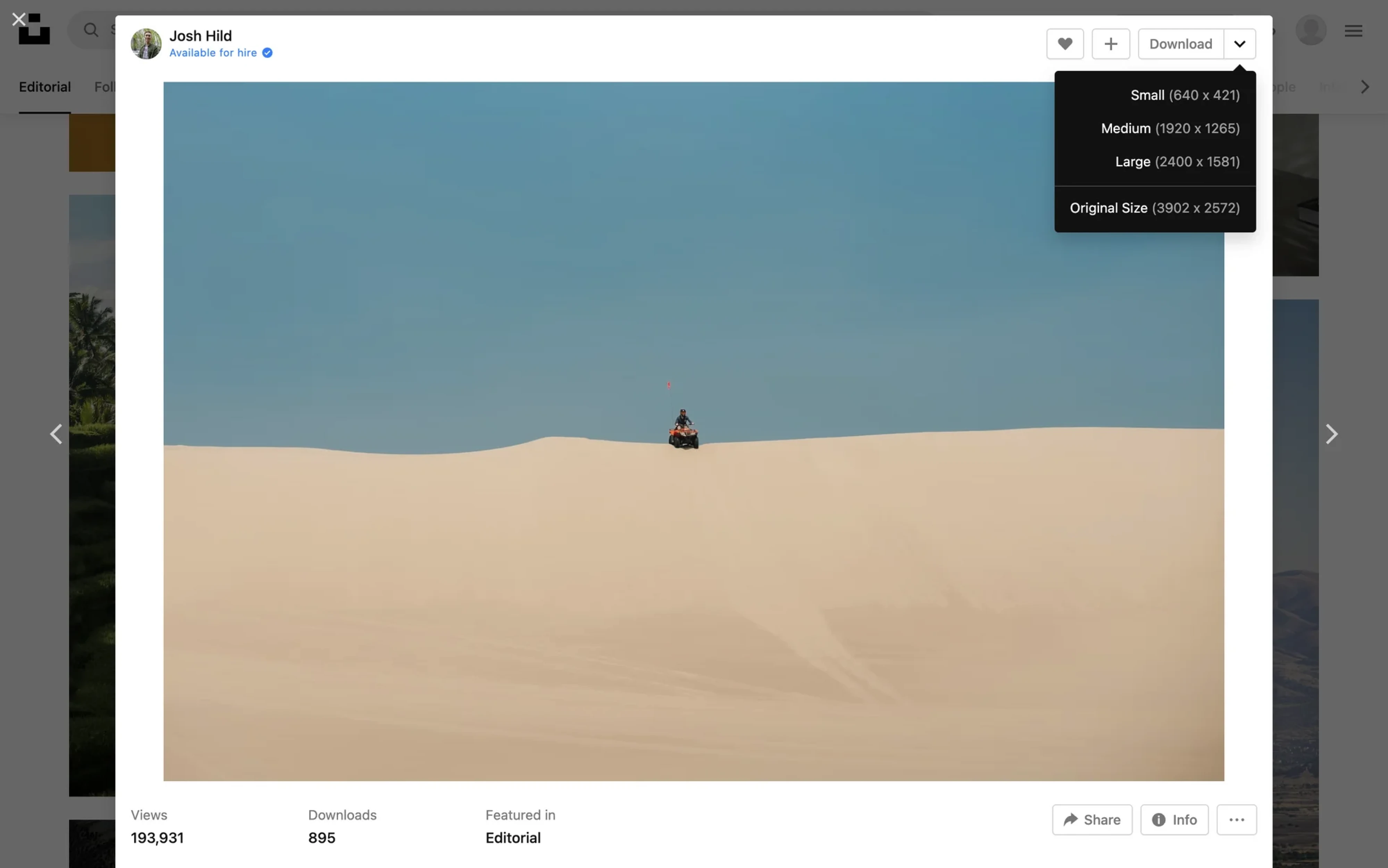Collapse the download size dropdown arrow

tap(1240, 44)
